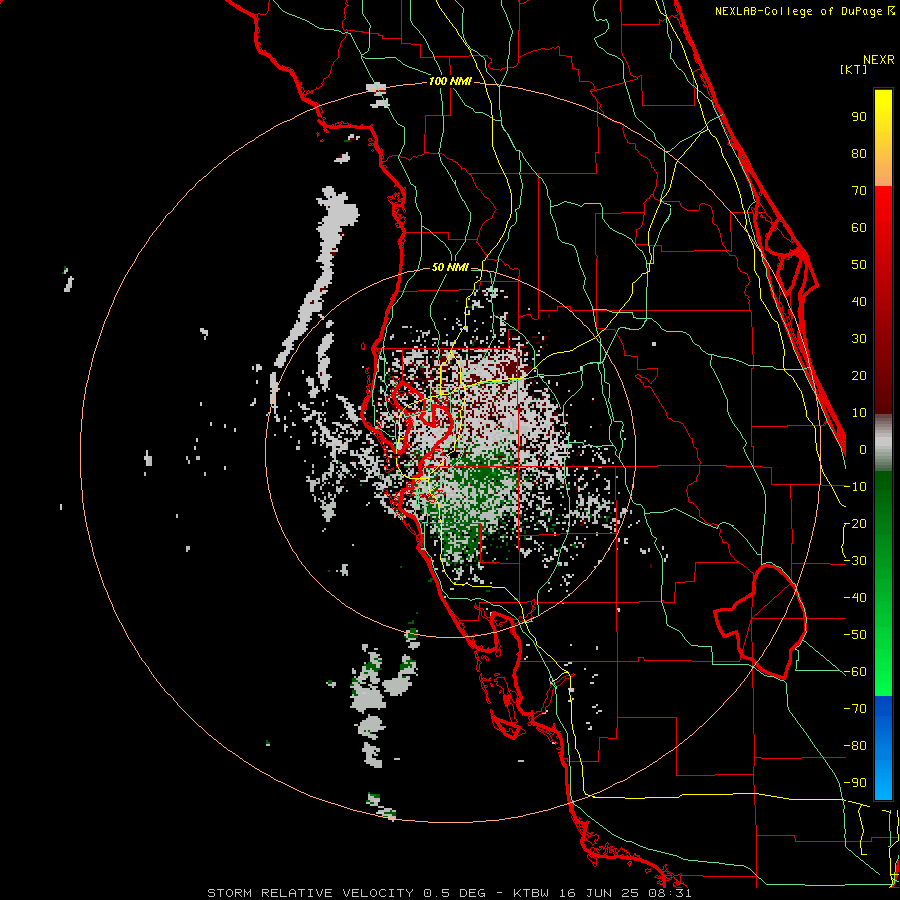Click the 80 value on velocity scale
The height and width of the screenshot is (900, 900).
[859, 154]
